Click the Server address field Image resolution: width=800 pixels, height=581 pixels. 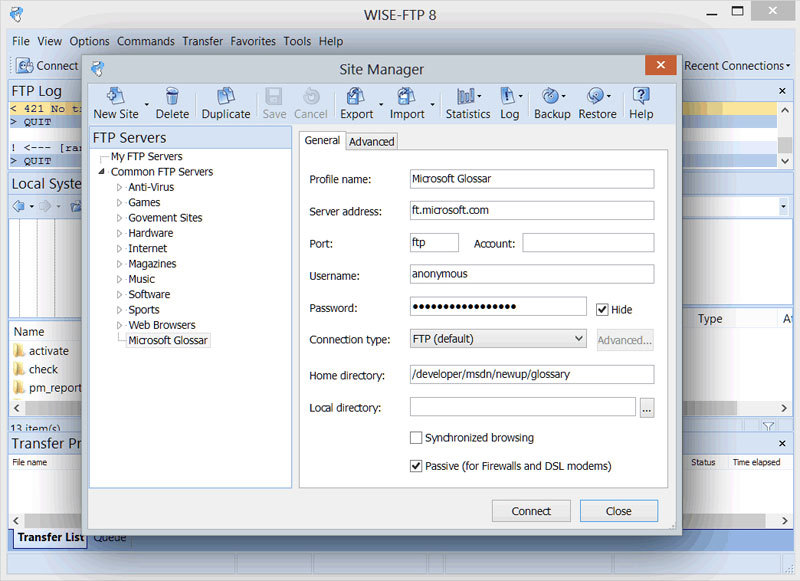(x=532, y=211)
